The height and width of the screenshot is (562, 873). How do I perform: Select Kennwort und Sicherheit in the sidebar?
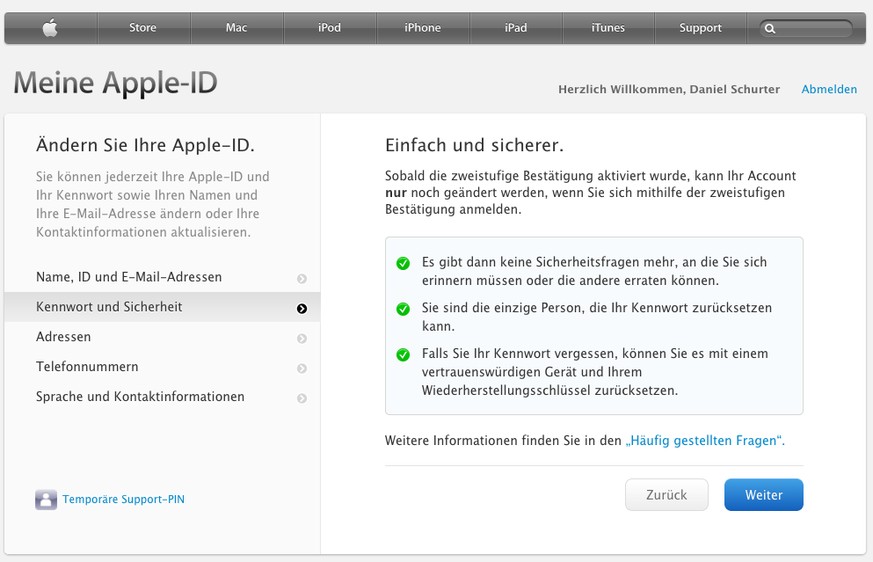click(162, 307)
